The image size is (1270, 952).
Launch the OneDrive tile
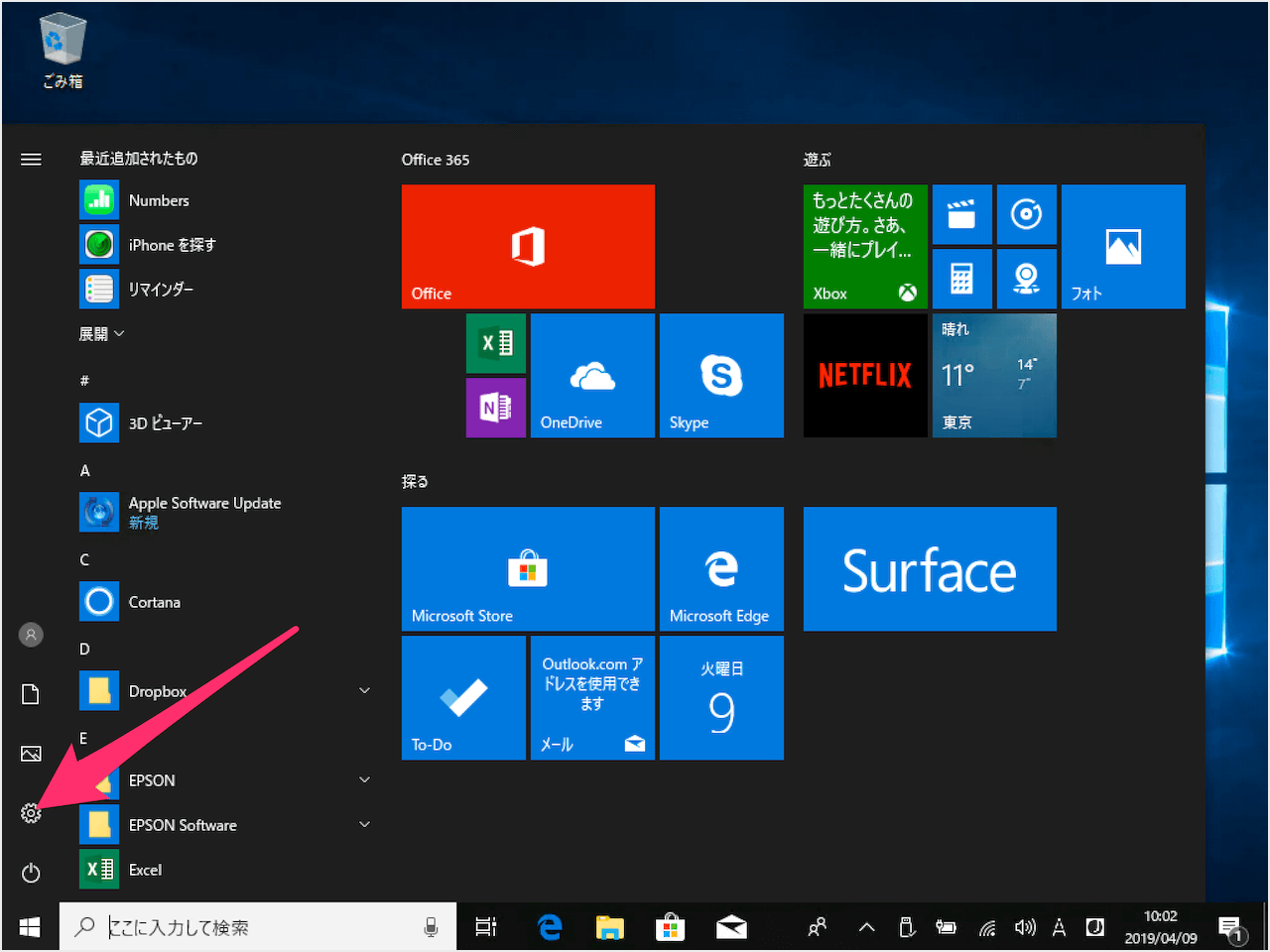(x=592, y=375)
